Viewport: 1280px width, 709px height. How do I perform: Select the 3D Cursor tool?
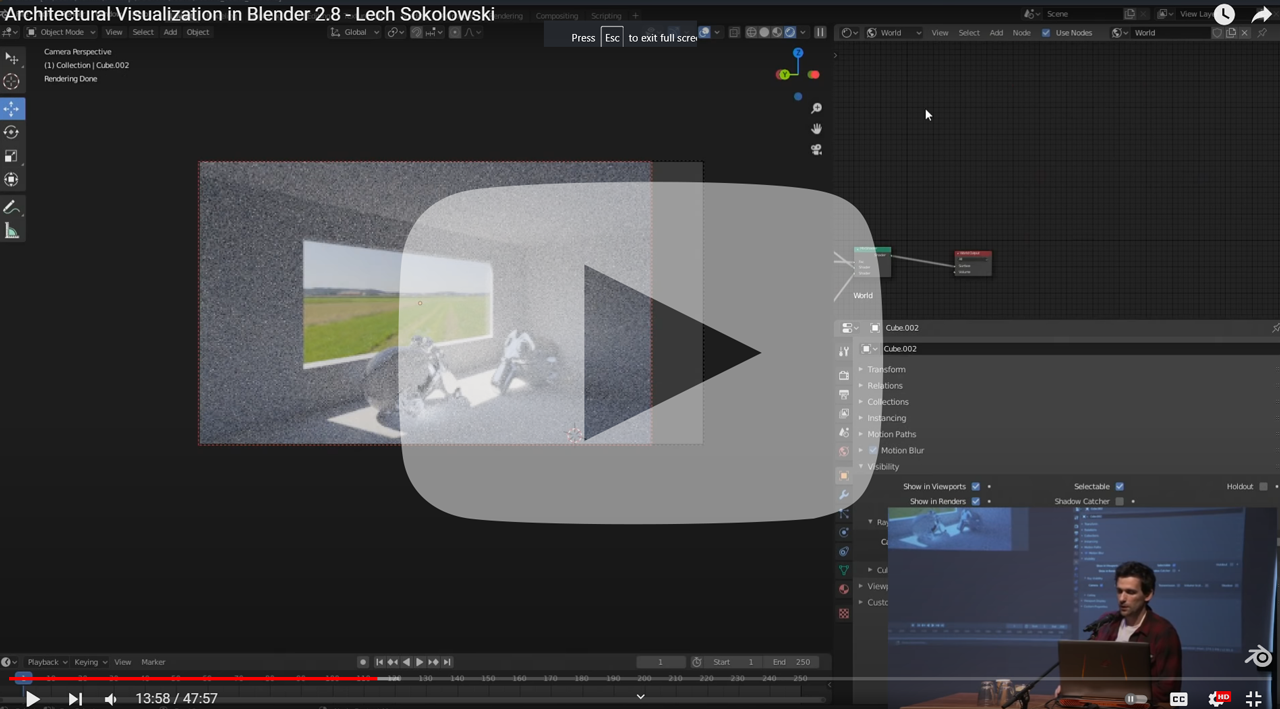(12, 82)
